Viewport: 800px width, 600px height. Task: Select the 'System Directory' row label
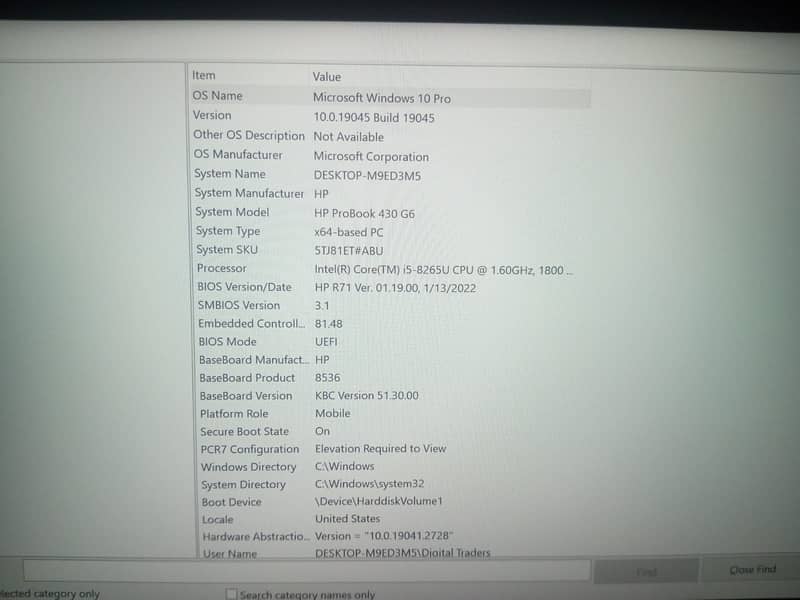243,485
